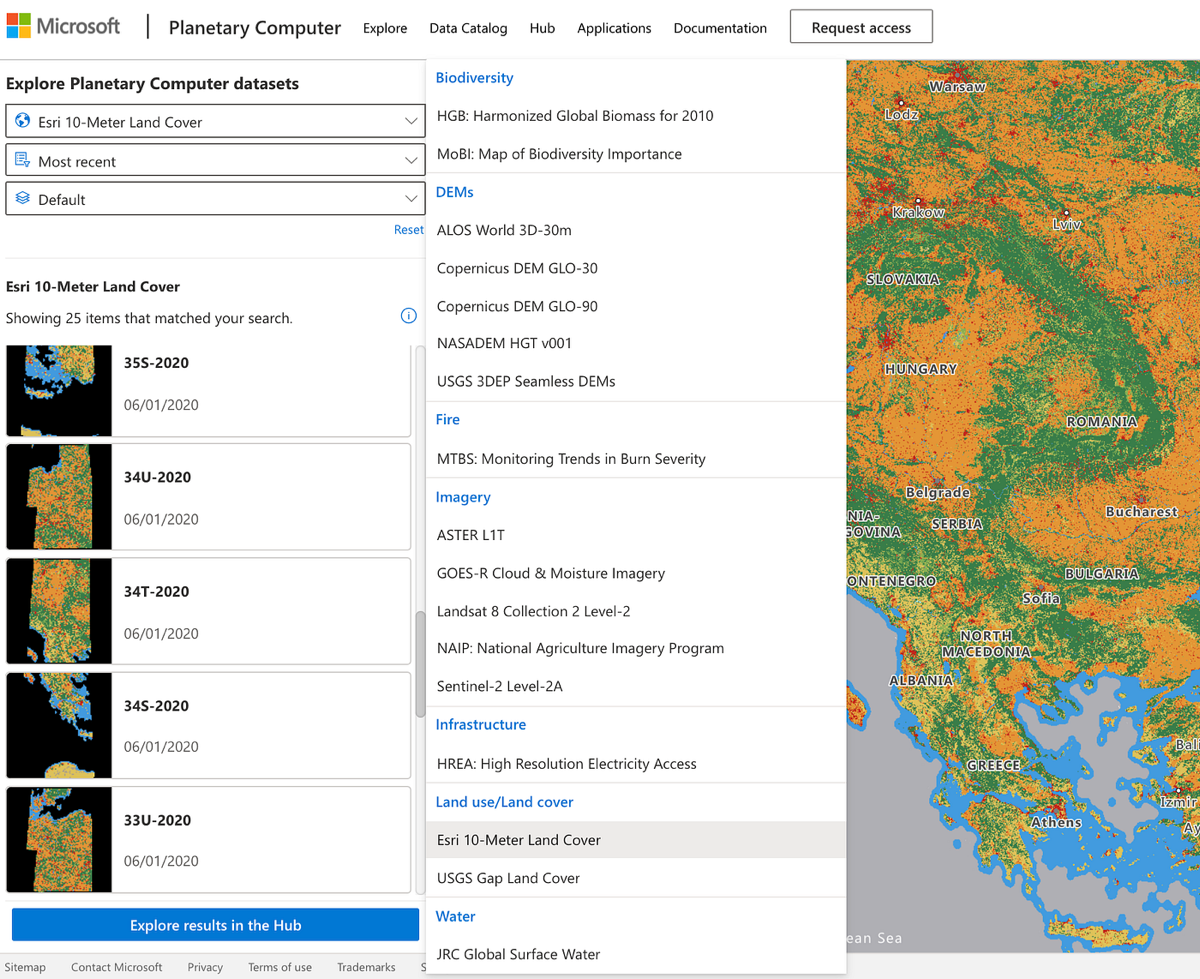The height and width of the screenshot is (979, 1200).
Task: Click the DEMs category header
Action: pyautogui.click(x=454, y=191)
